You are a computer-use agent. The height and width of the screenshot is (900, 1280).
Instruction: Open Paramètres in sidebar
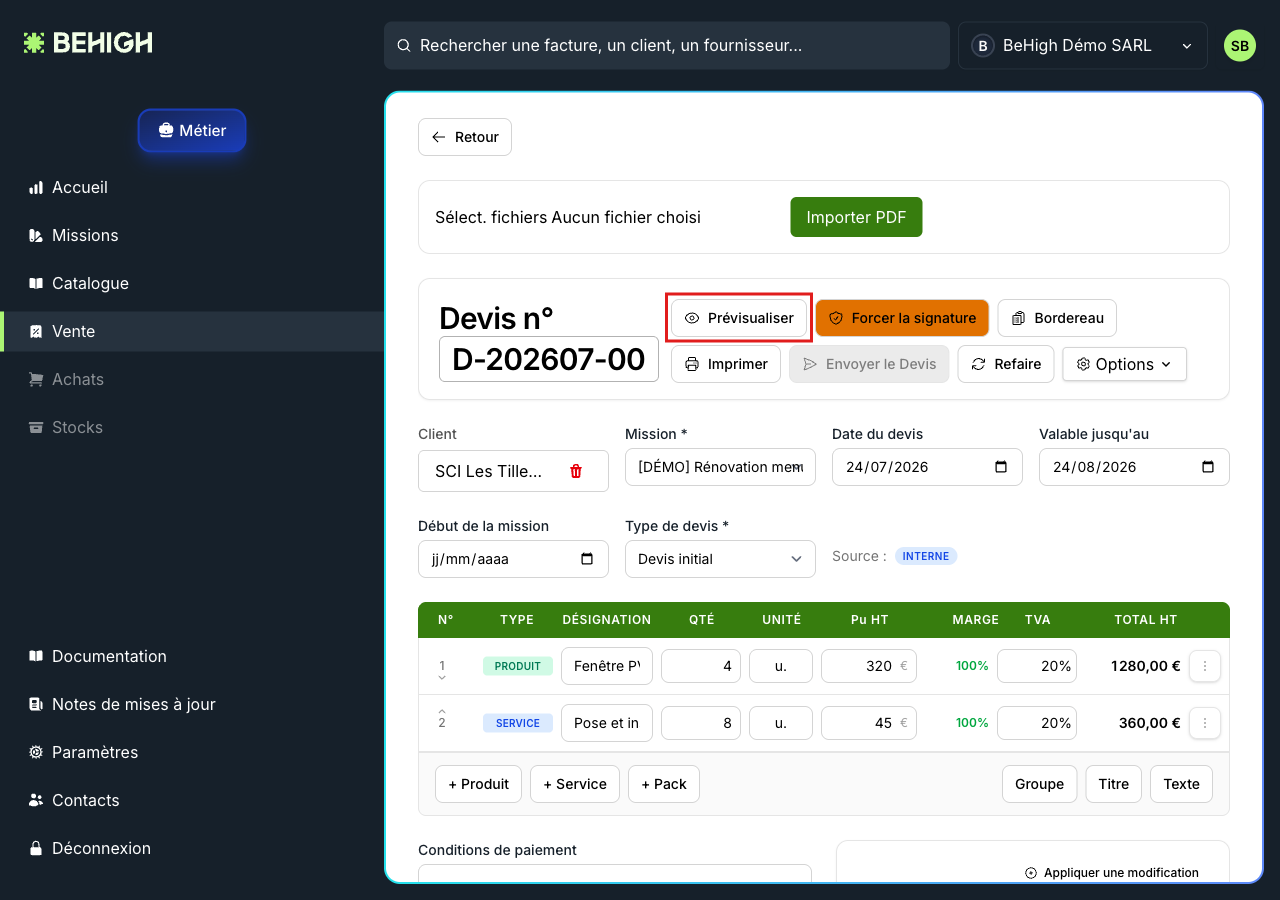pos(95,752)
